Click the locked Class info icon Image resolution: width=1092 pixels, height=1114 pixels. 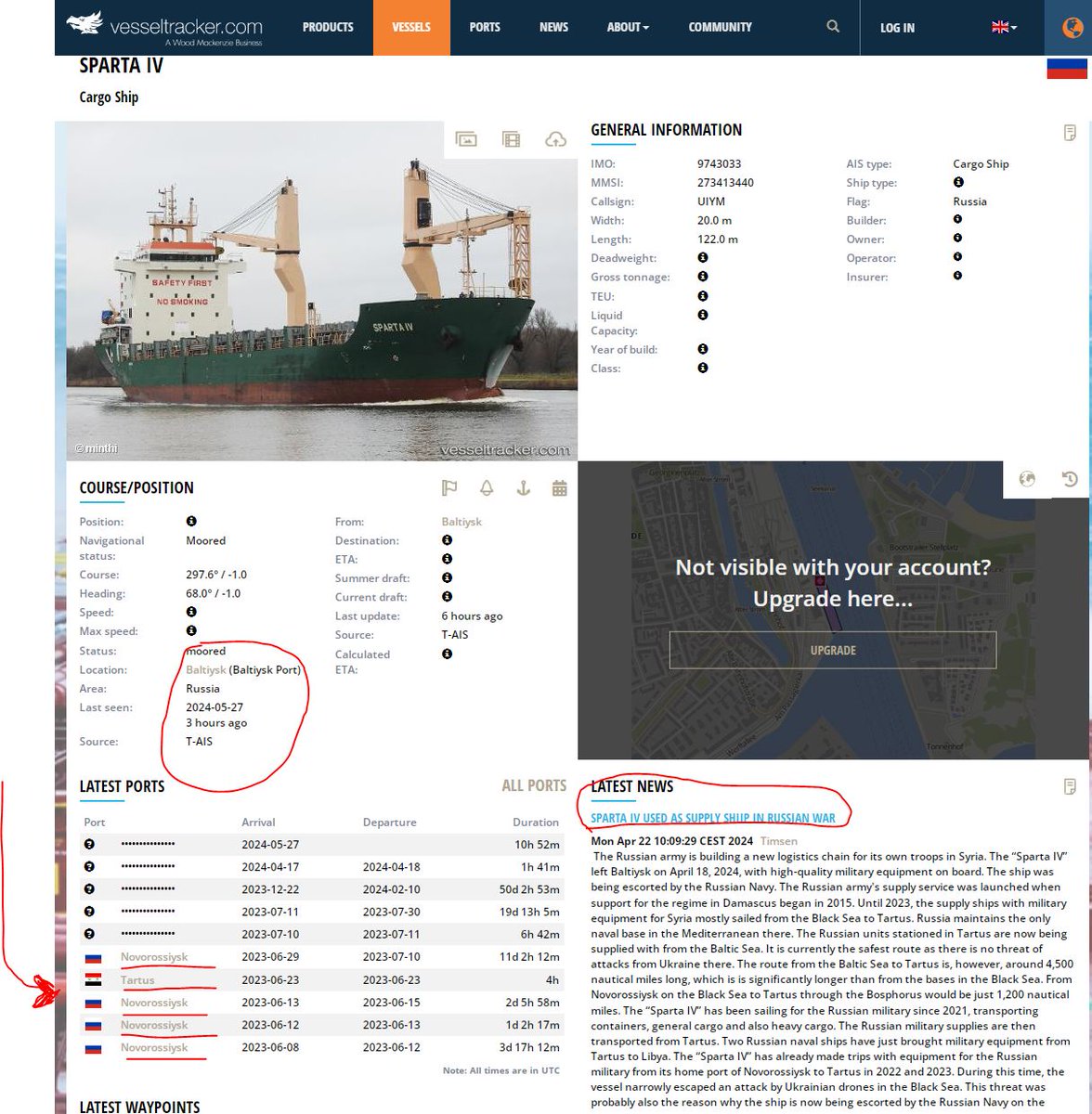tap(703, 368)
